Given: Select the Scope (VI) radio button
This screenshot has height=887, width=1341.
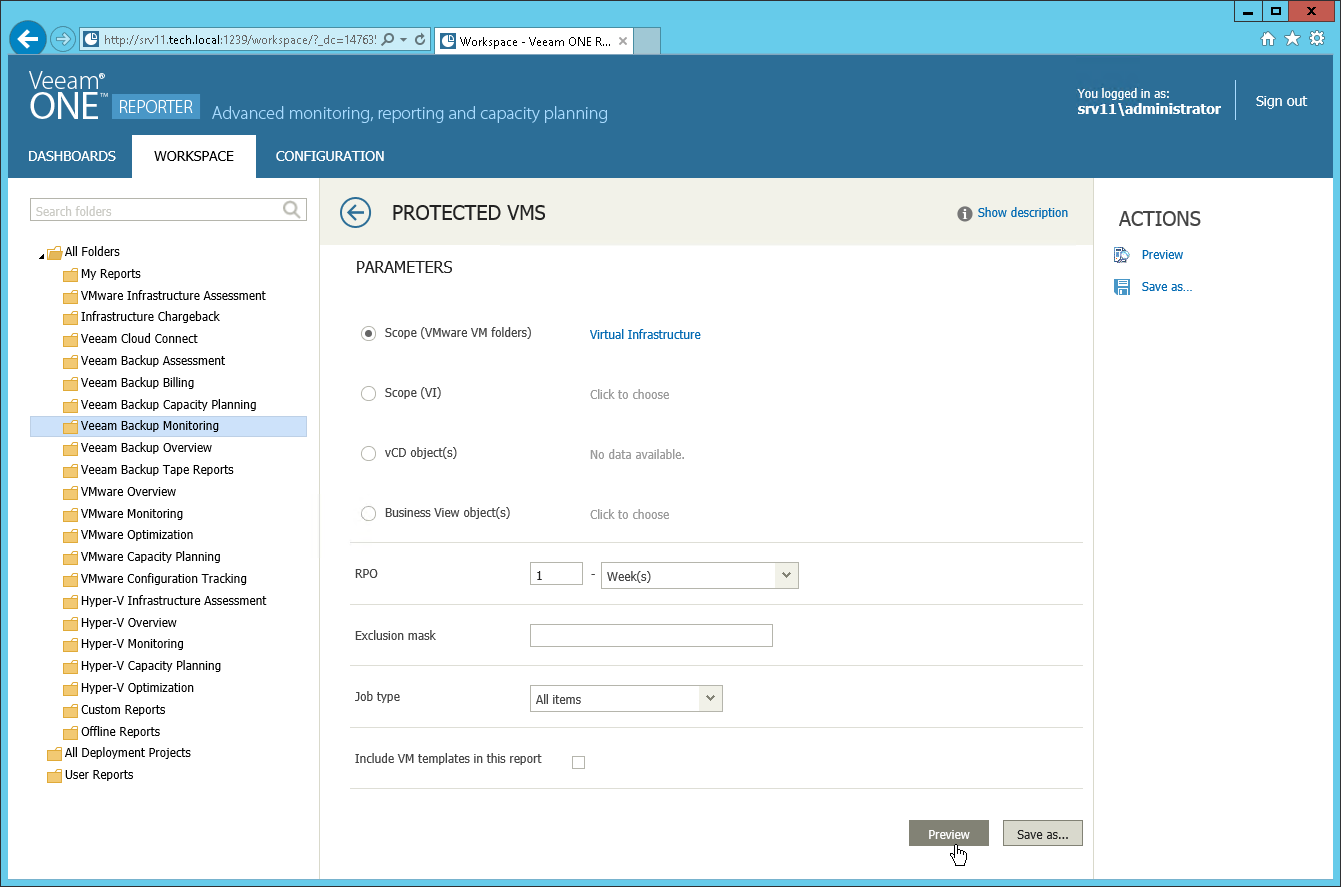Looking at the screenshot, I should click(368, 394).
